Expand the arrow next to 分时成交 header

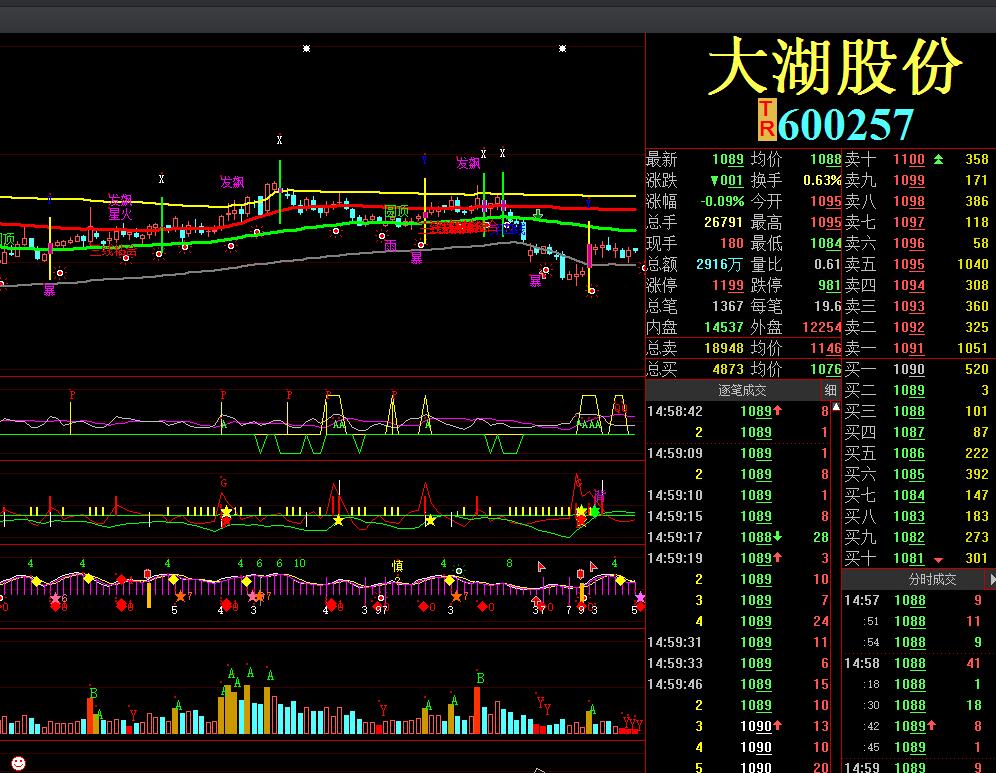click(992, 579)
